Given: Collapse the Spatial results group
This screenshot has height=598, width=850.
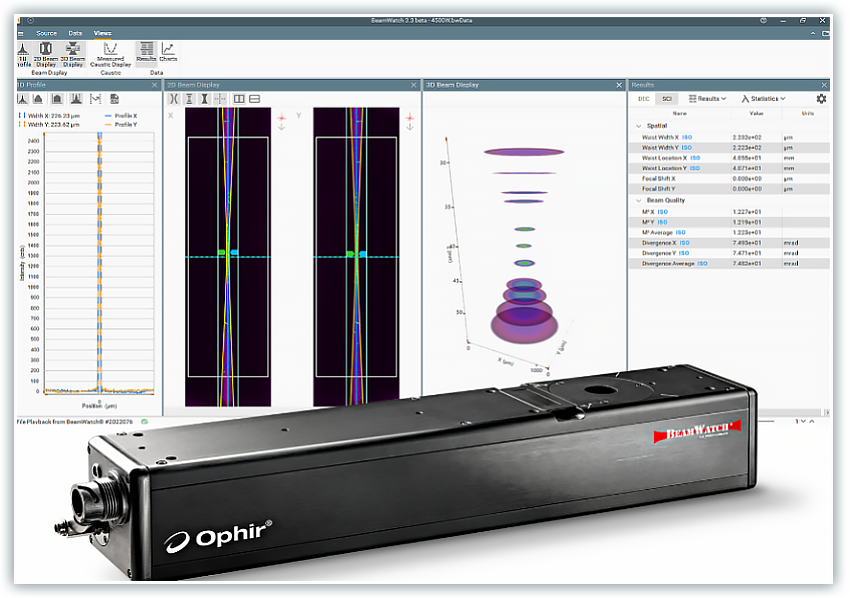Looking at the screenshot, I should pos(639,125).
